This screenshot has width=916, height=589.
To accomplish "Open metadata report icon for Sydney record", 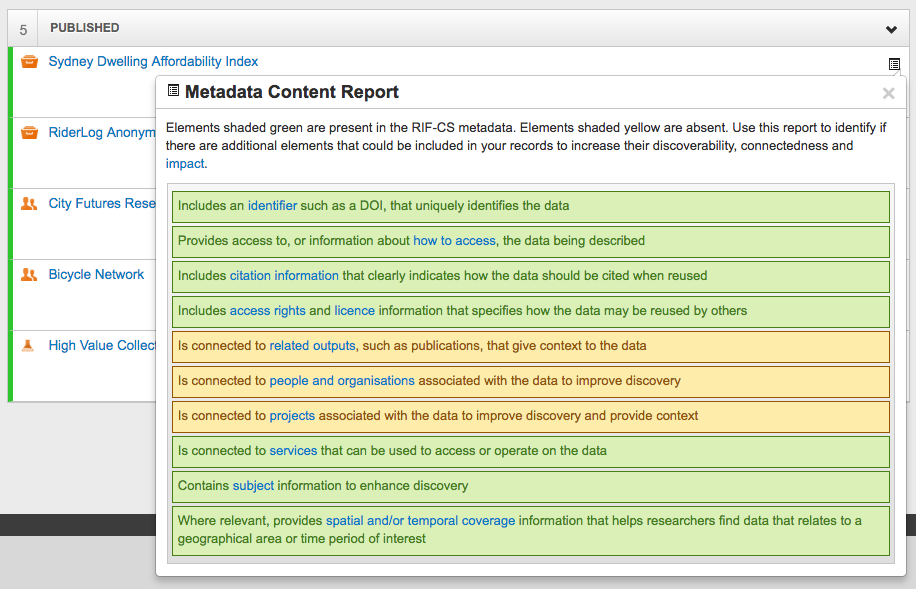I will (x=894, y=64).
